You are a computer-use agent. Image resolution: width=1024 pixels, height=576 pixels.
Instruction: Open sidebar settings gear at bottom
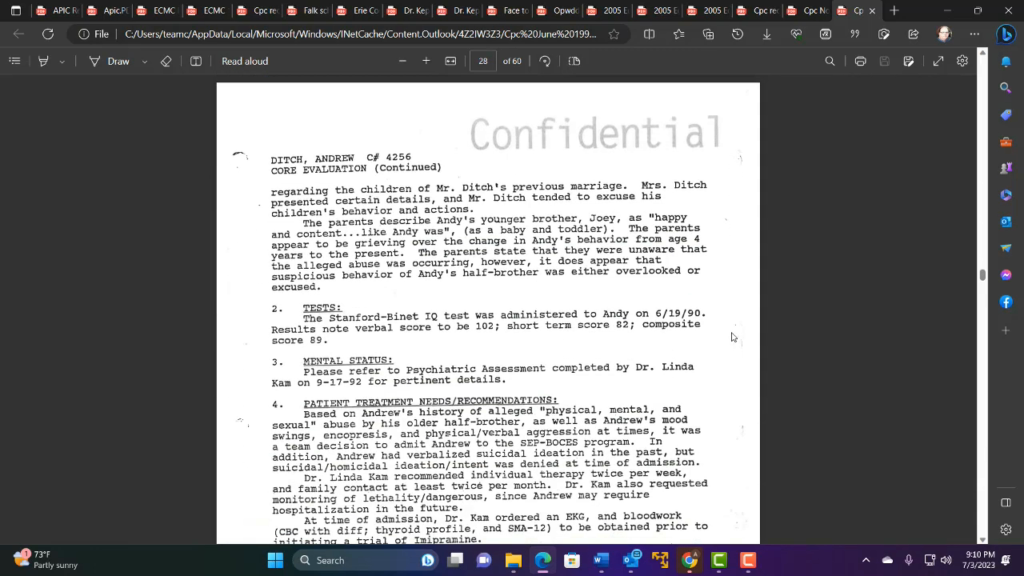pos(1006,530)
